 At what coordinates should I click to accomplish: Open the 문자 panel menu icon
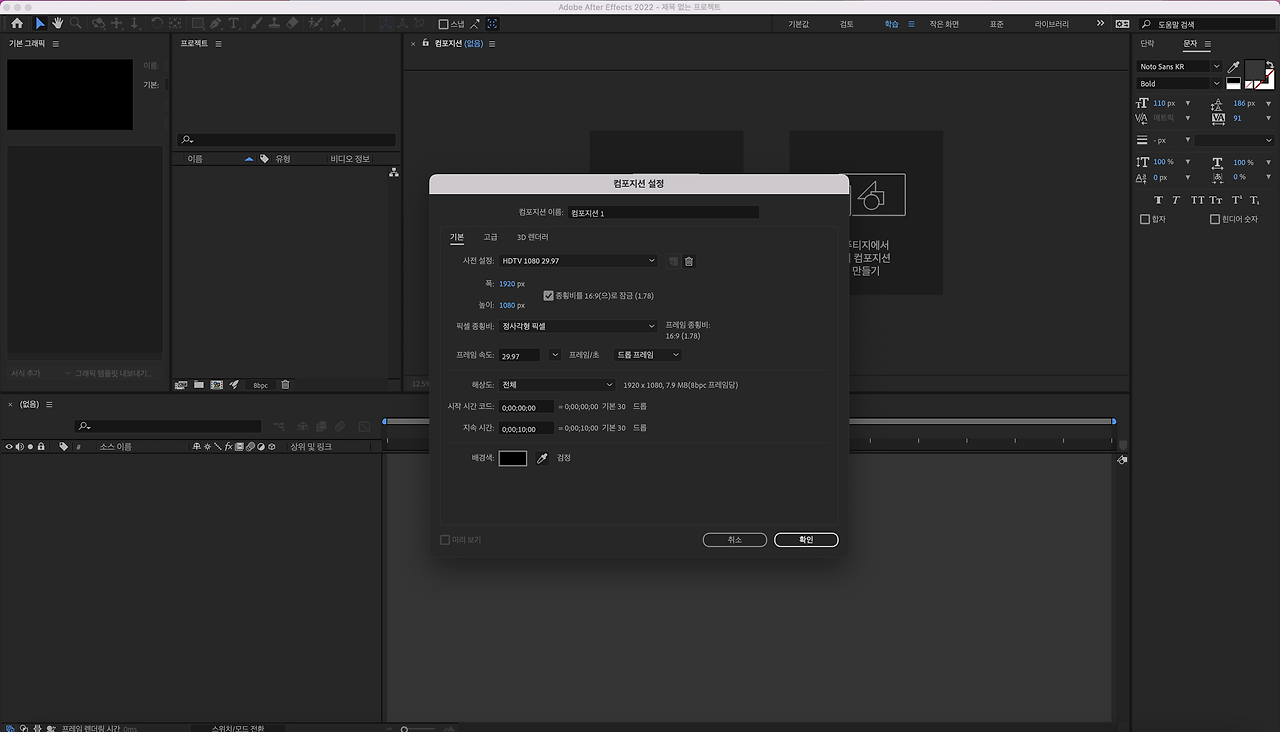tap(1208, 44)
